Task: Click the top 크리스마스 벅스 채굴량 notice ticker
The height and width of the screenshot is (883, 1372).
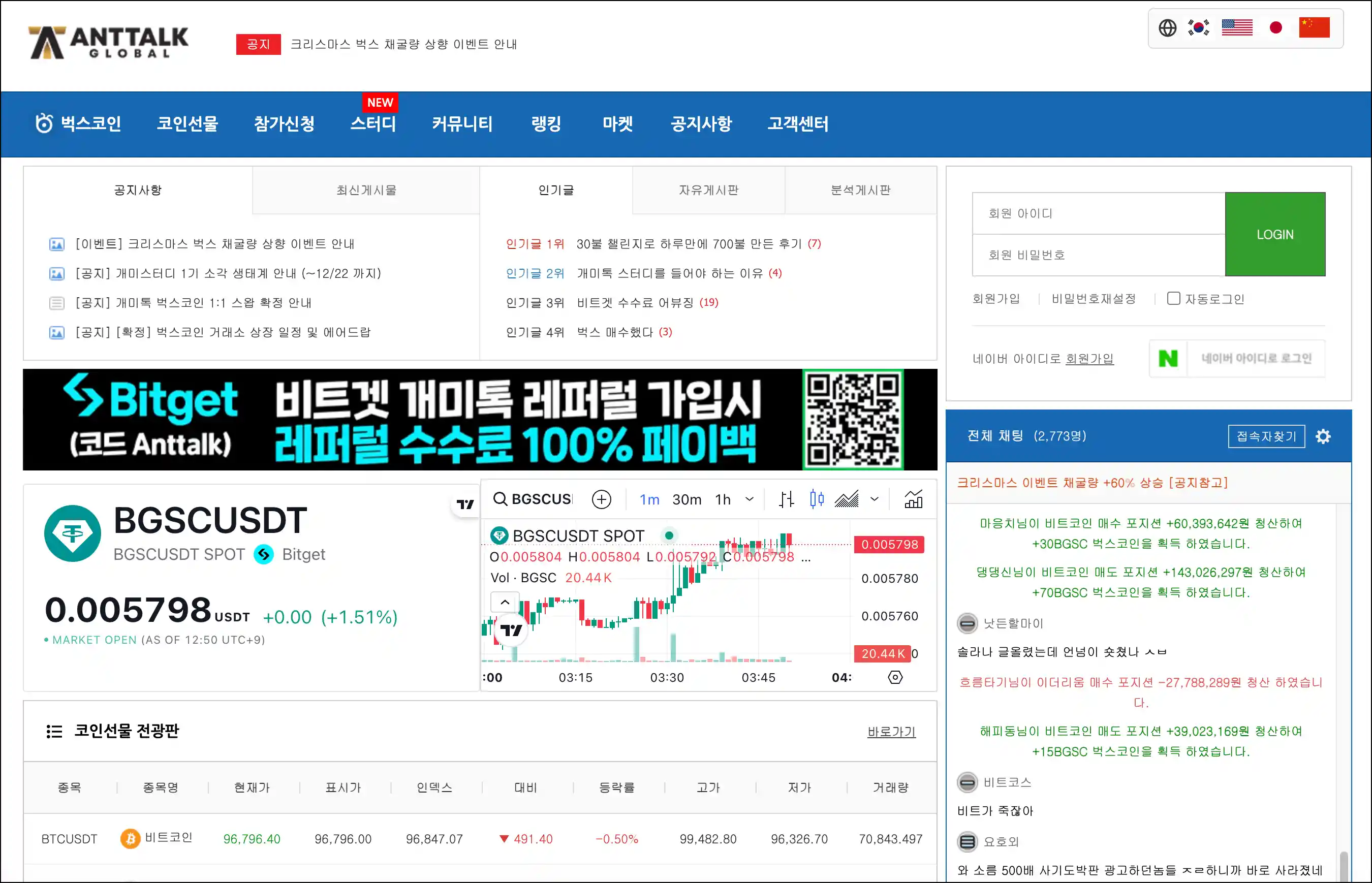Action: (403, 44)
